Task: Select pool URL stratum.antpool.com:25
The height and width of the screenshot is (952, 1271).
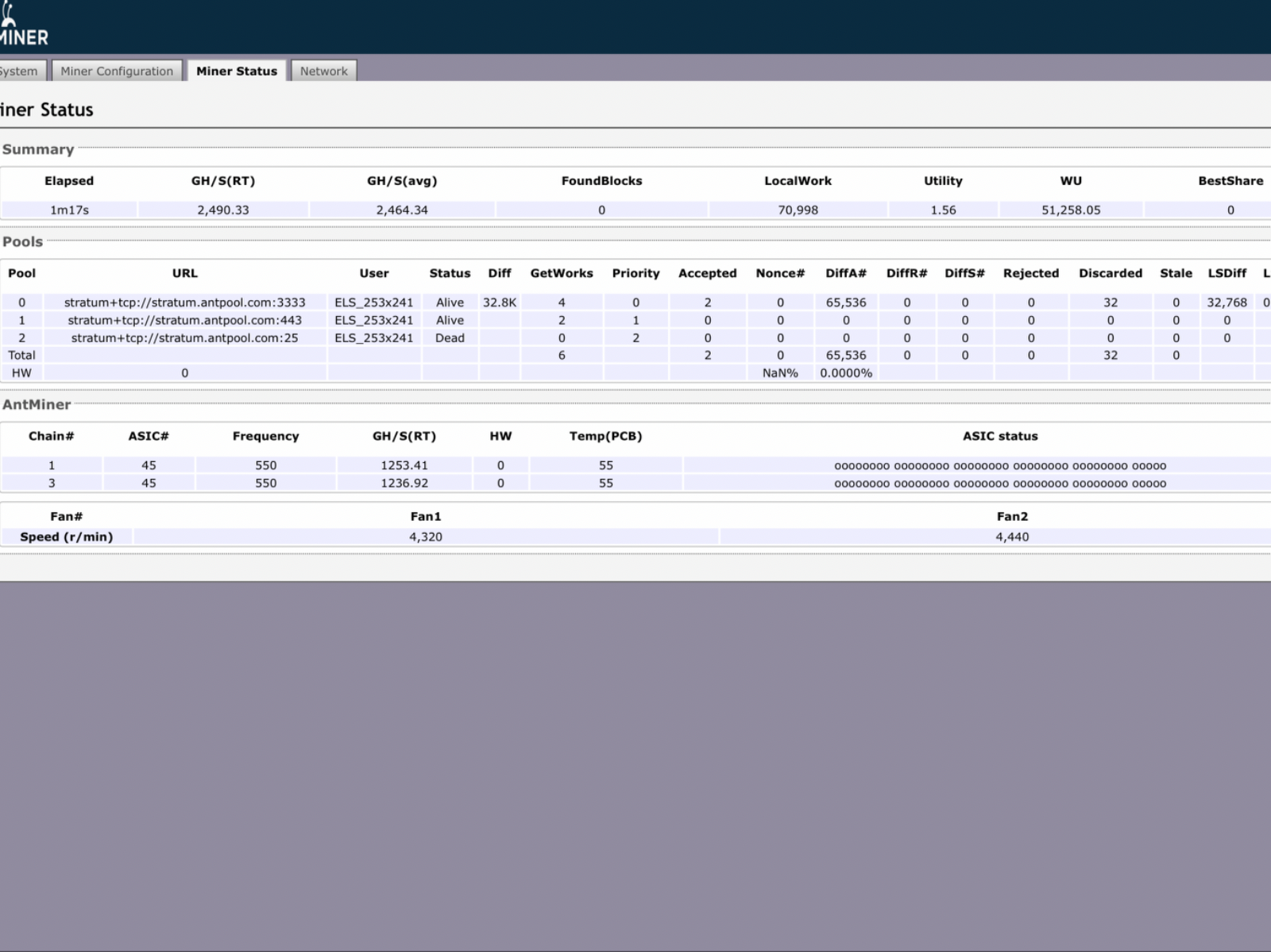Action: tap(184, 337)
